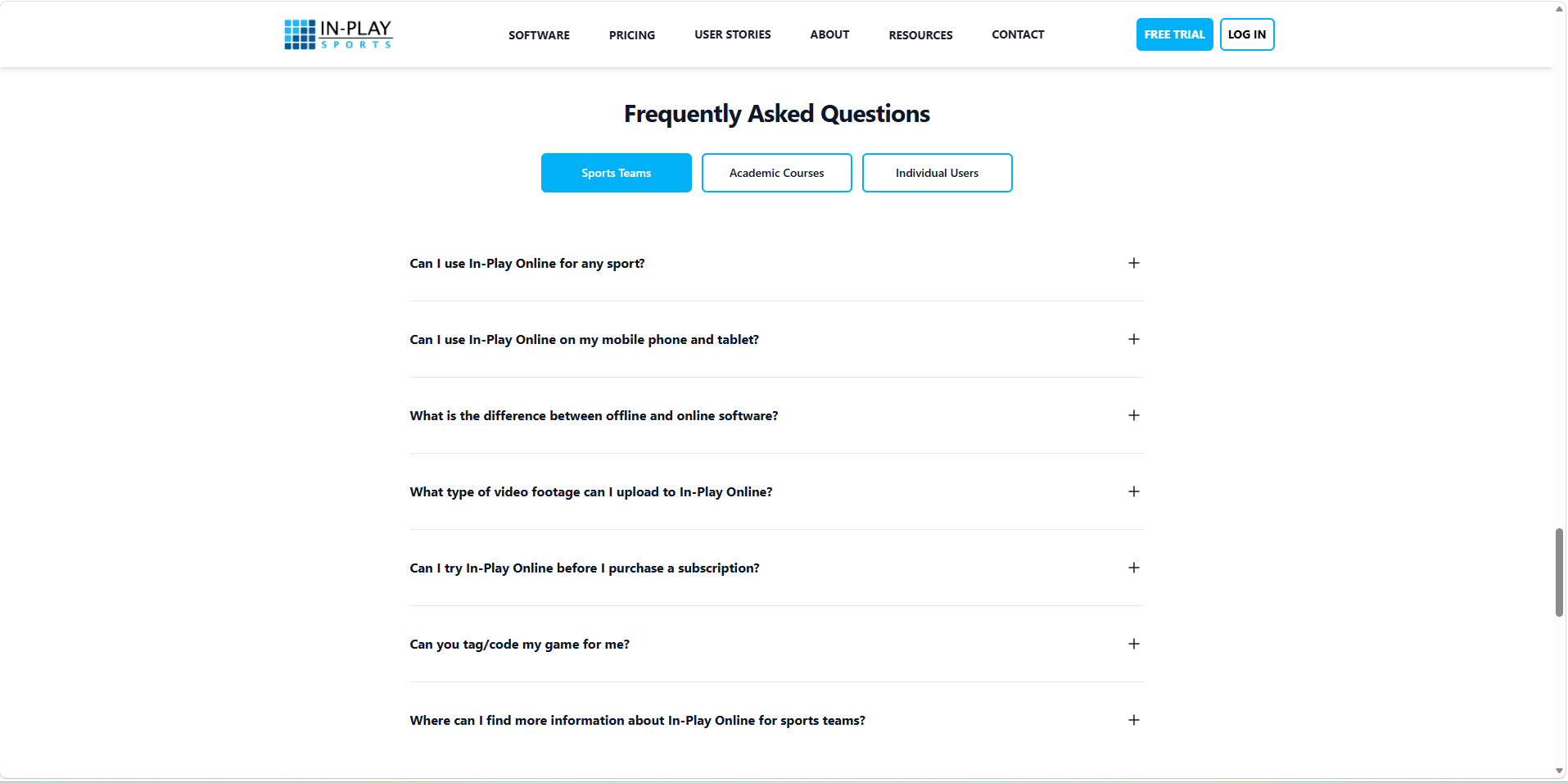Switch to the Academic Courses tab
Viewport: 1568px width, 783px height.
pos(775,173)
